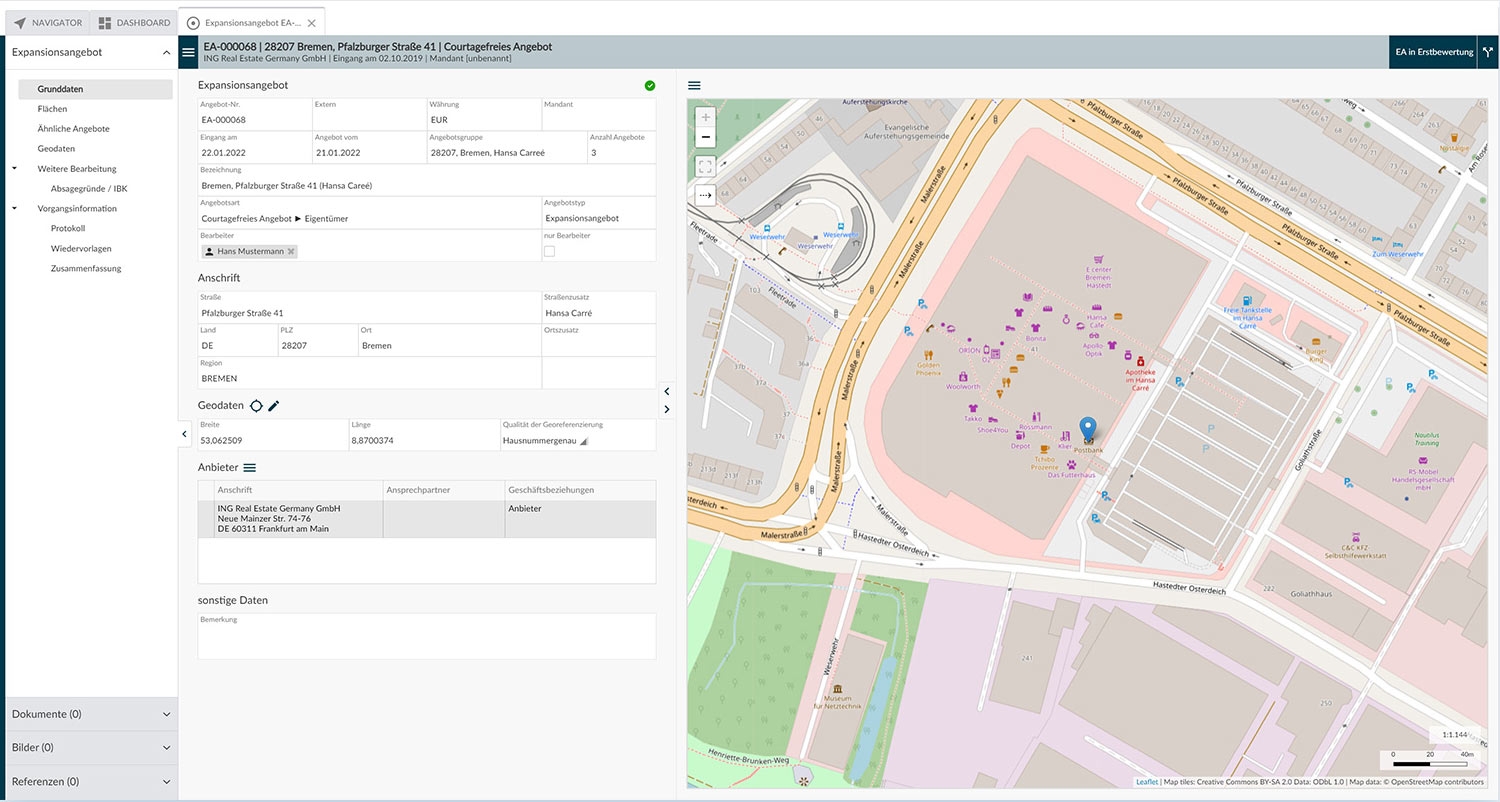Image resolution: width=1500 pixels, height=802 pixels.
Task: Switch to the Dashboard tab
Action: (134, 23)
